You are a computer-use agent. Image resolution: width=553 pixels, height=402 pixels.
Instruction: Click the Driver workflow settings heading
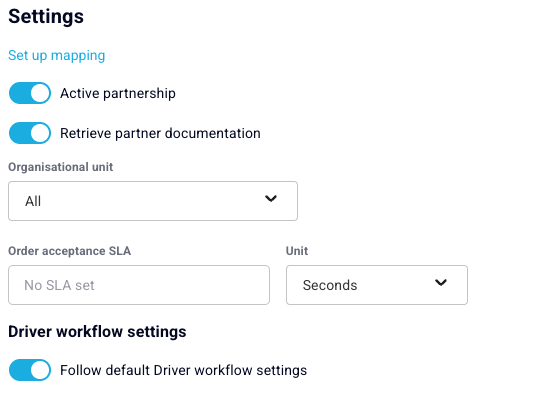[x=97, y=331]
